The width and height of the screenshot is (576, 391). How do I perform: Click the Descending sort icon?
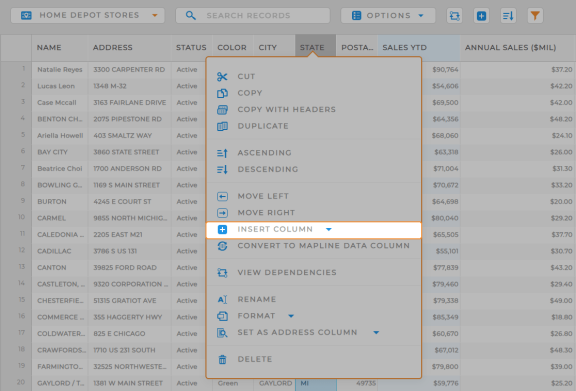tap(222, 169)
